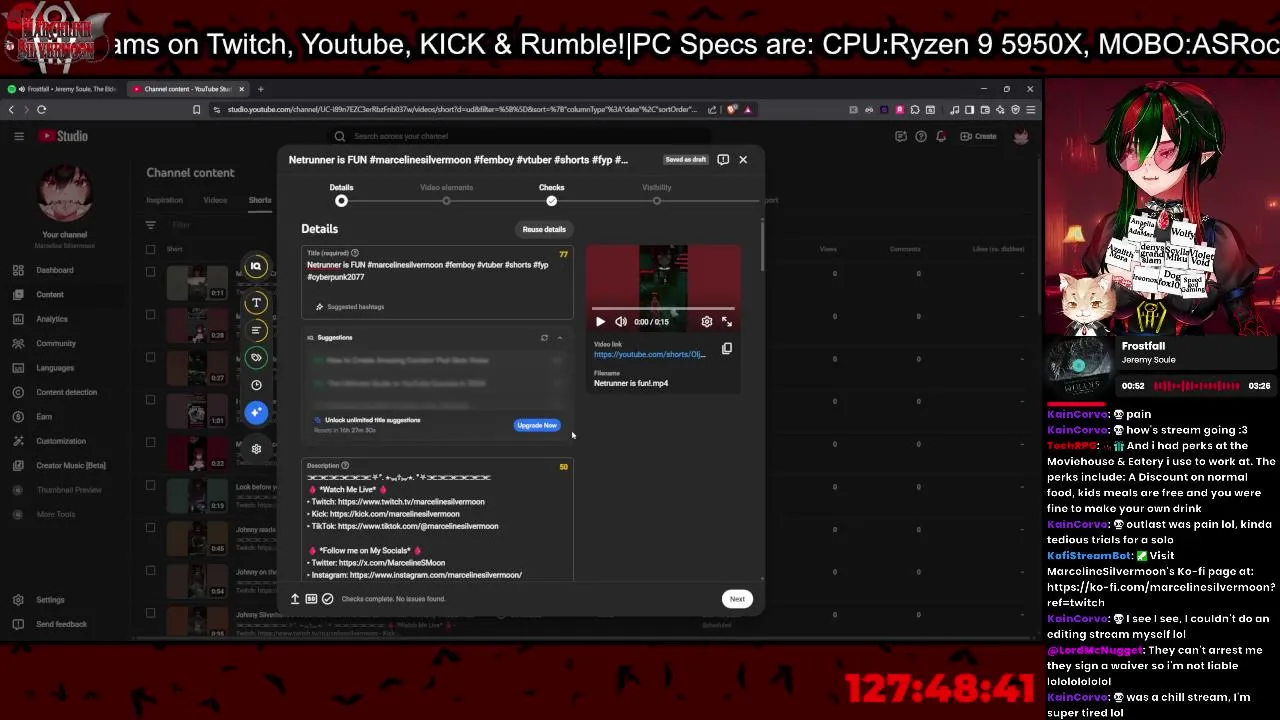Go to the Details step

[x=341, y=194]
